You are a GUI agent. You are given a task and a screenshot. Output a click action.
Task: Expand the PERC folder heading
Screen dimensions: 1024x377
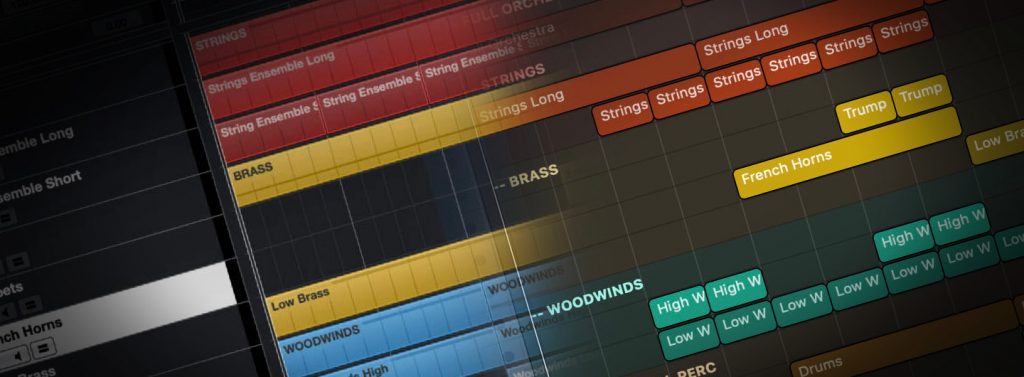[691, 370]
